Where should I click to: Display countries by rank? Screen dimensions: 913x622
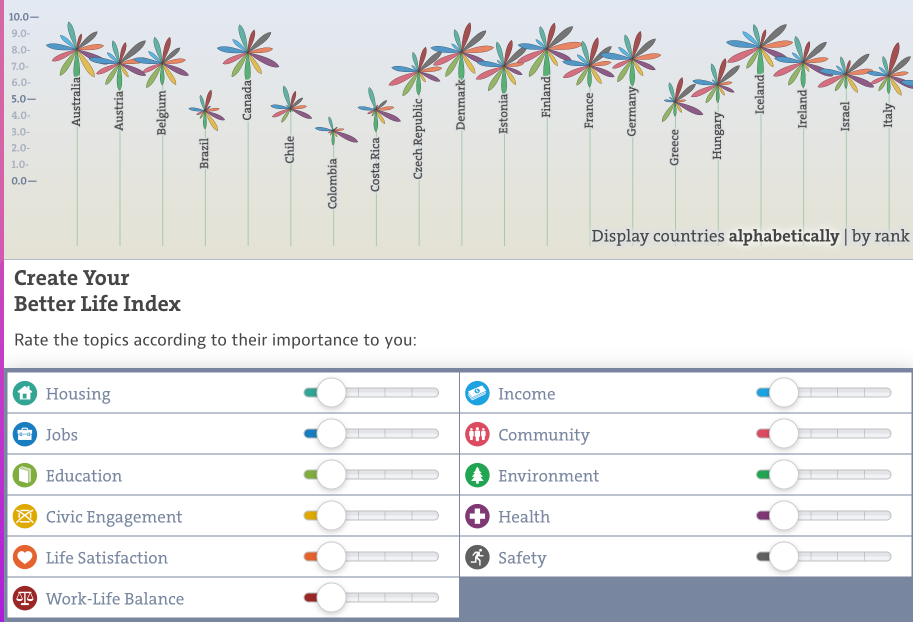pos(881,236)
